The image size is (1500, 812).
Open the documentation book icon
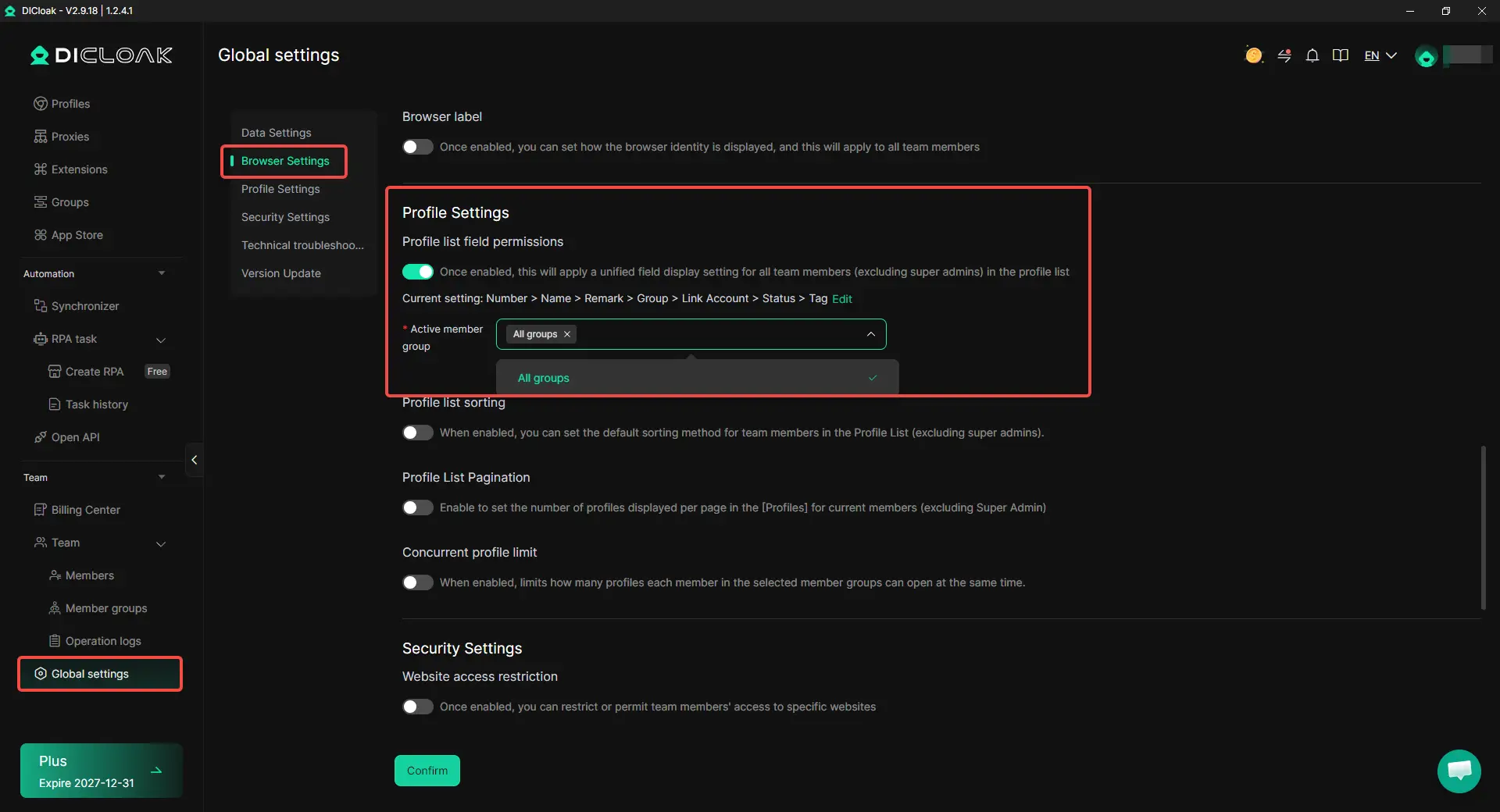(1341, 55)
